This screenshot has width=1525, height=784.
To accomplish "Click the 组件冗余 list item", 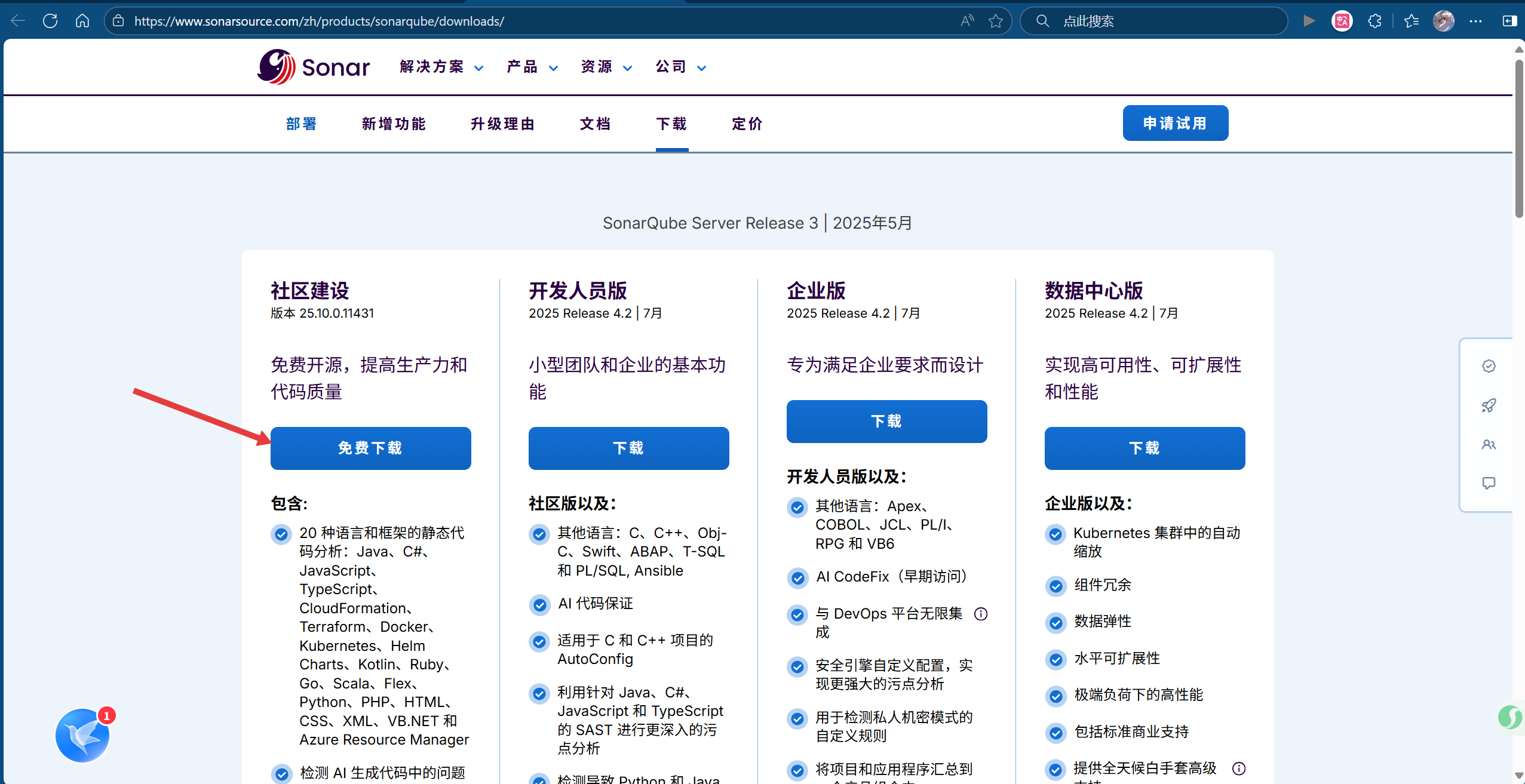I will coord(1103,585).
